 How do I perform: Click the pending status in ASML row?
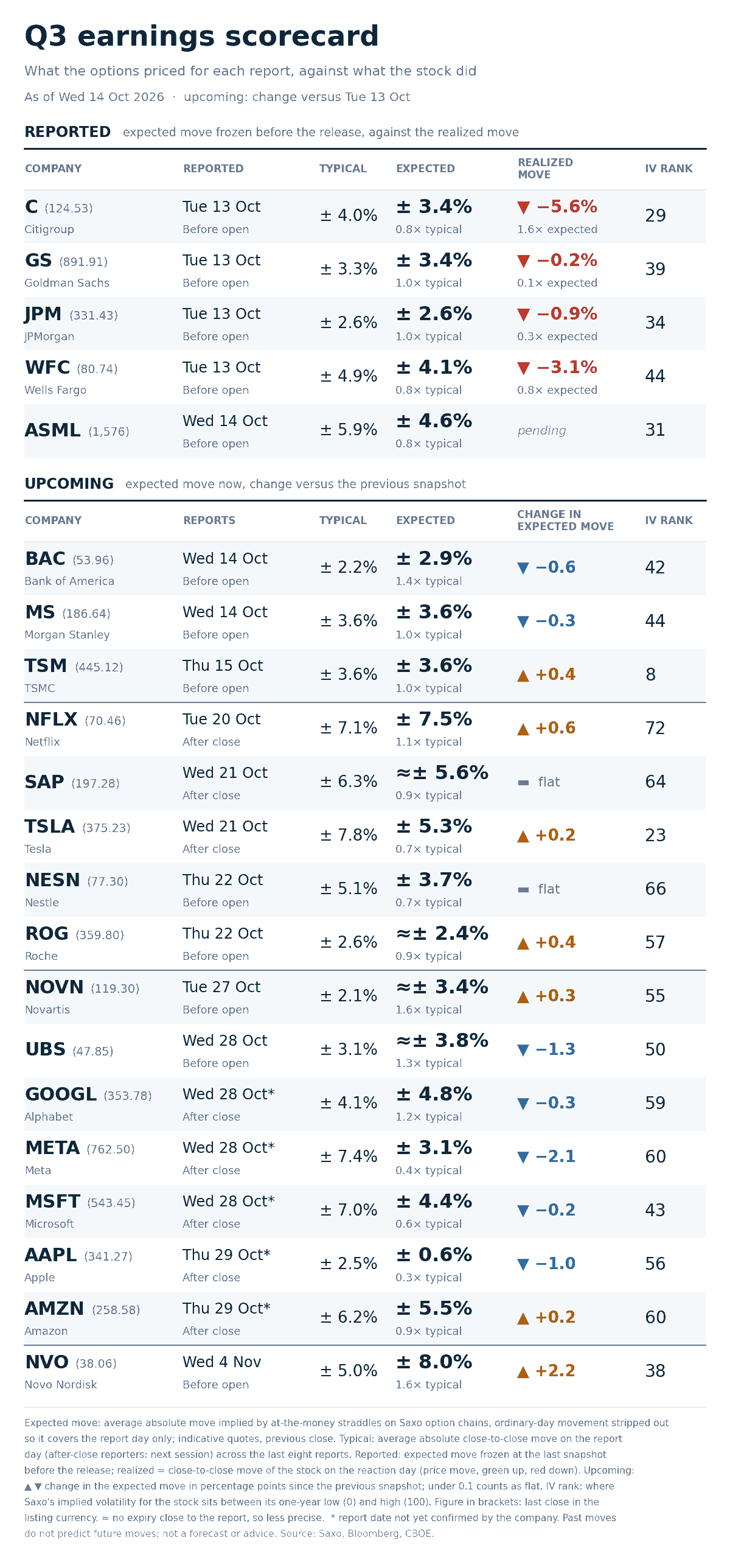(541, 430)
